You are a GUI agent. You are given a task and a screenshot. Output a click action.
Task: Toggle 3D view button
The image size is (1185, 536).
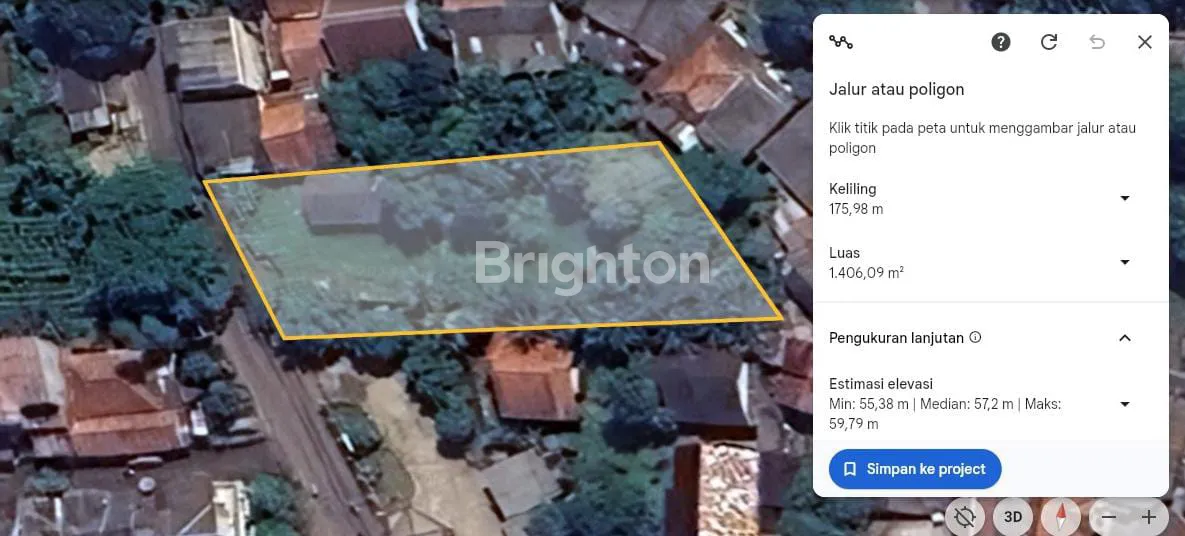[1013, 517]
